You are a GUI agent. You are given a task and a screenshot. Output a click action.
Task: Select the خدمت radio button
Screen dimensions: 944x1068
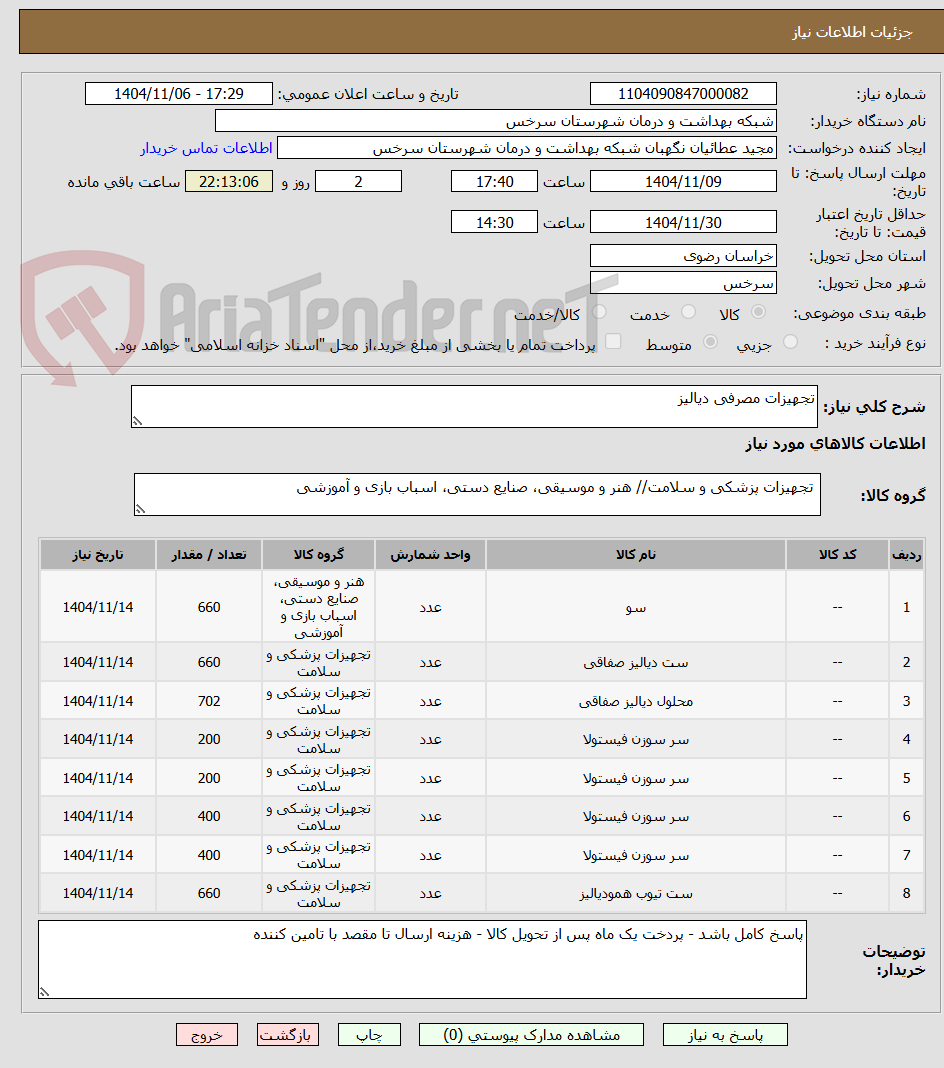689,312
